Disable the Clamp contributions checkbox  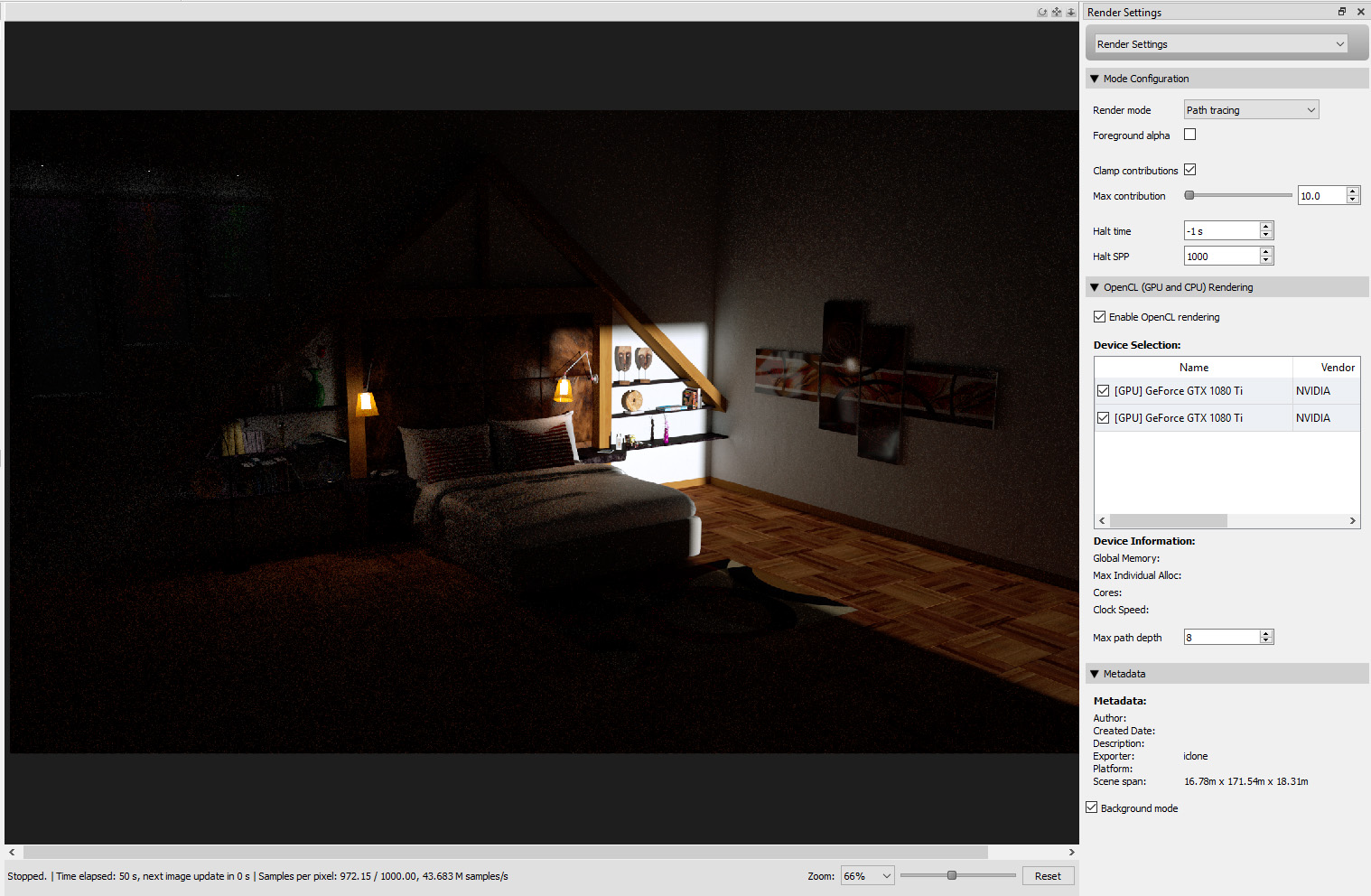pos(1189,170)
